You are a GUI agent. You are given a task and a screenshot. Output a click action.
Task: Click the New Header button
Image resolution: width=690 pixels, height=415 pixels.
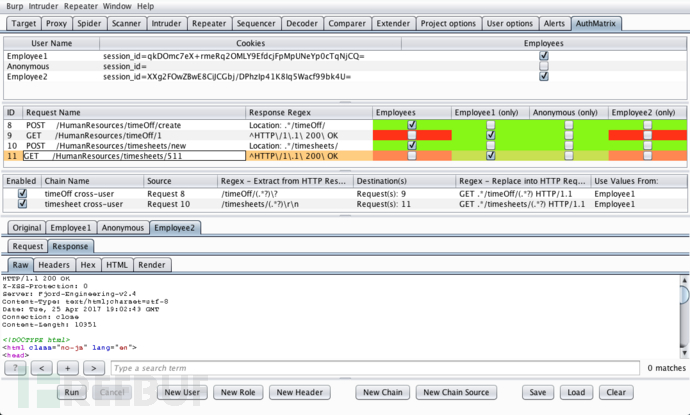tap(300, 392)
